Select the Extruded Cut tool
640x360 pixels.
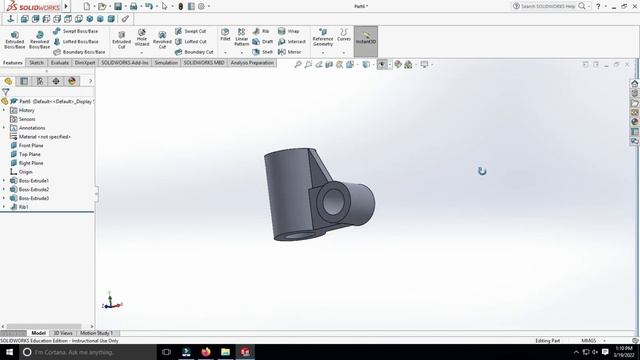point(122,40)
